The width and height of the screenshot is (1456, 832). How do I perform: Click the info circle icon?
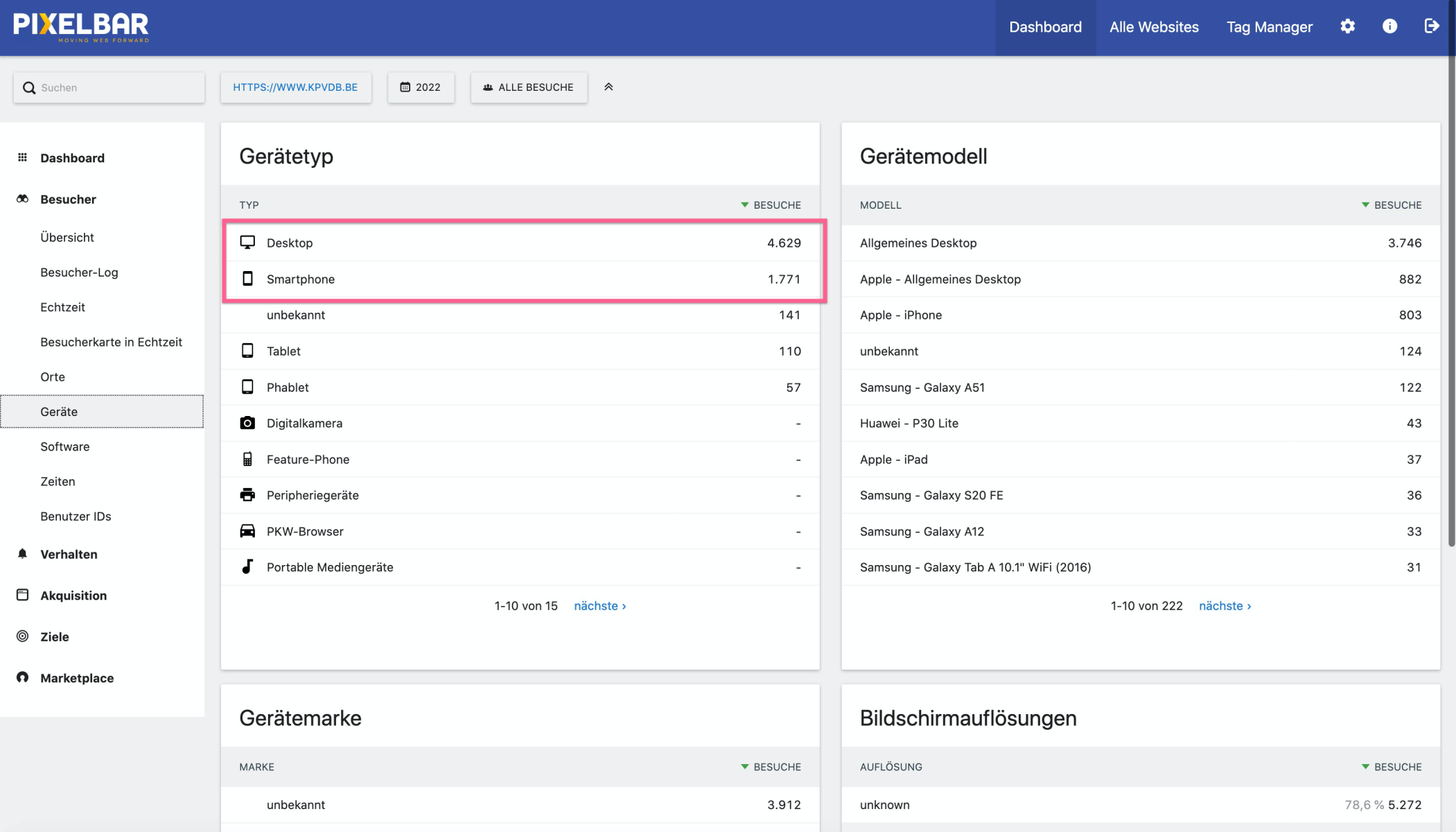click(x=1389, y=26)
